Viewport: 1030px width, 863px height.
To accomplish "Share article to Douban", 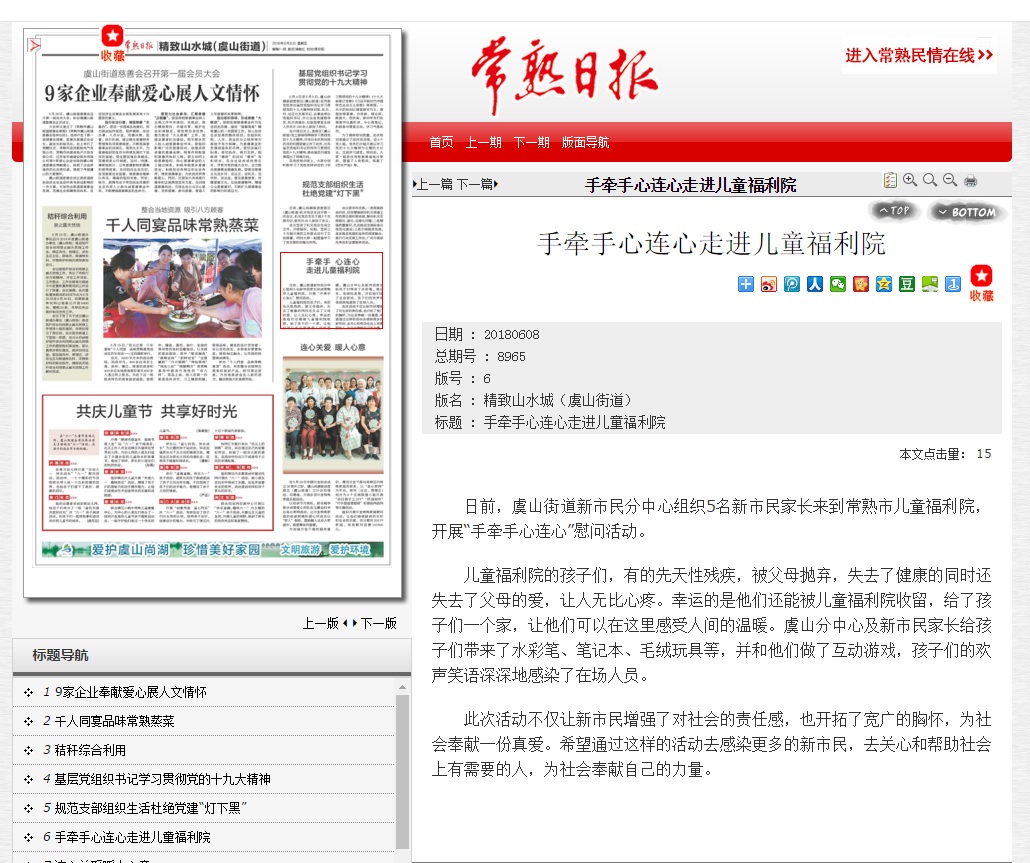I will (907, 284).
